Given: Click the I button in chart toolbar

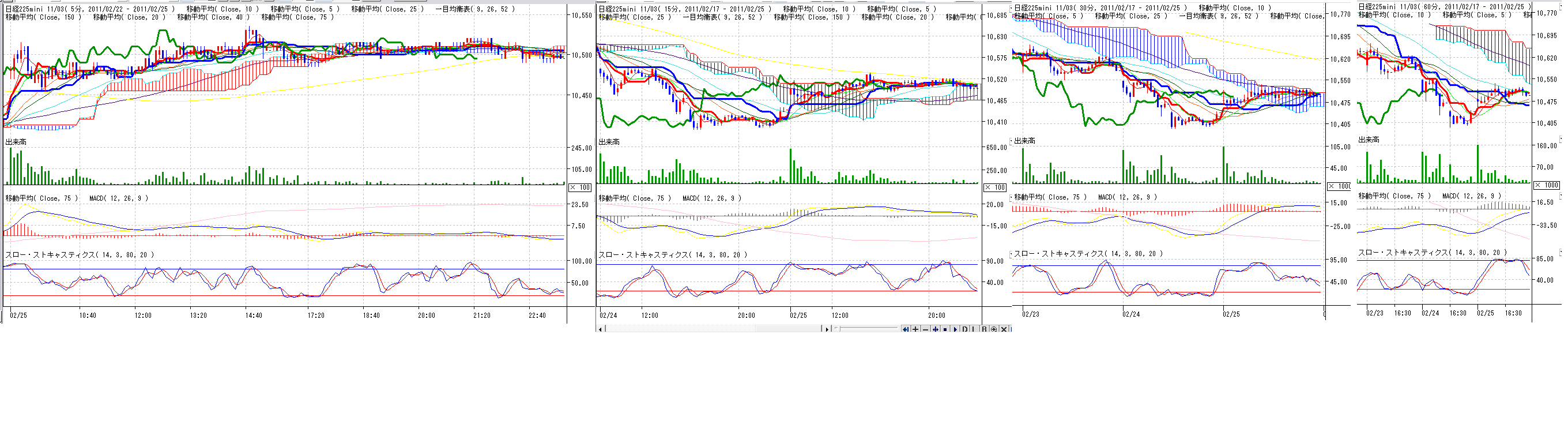Looking at the screenshot, I should point(974,330).
